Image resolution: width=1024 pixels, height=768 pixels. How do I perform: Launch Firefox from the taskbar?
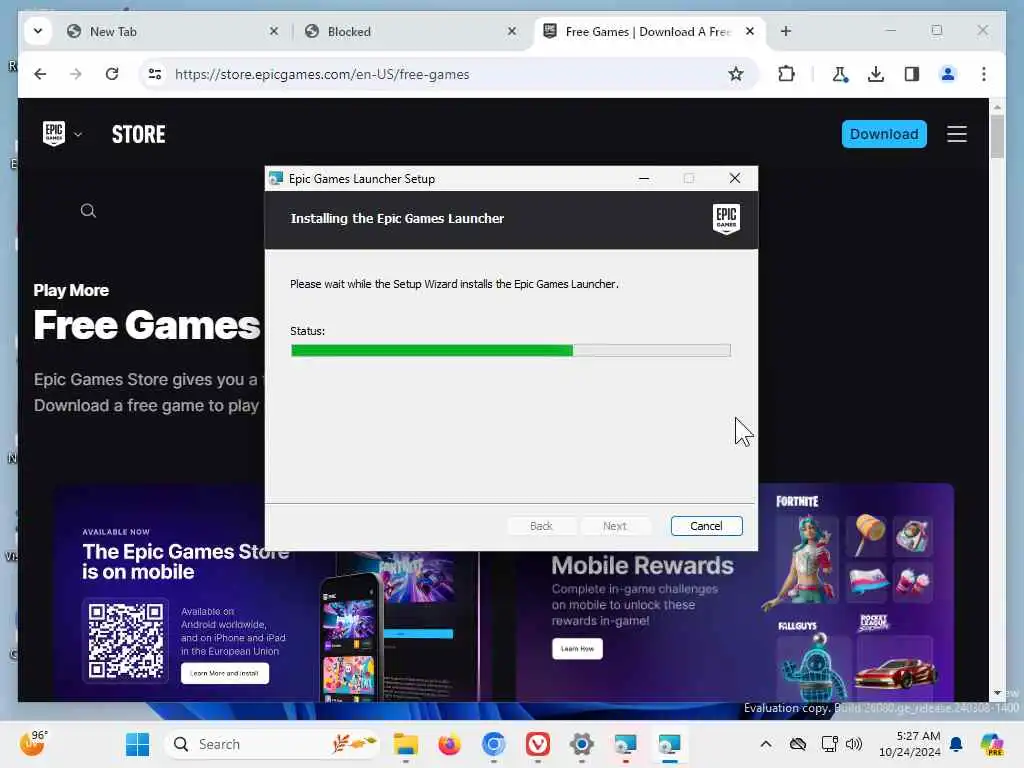(x=449, y=744)
